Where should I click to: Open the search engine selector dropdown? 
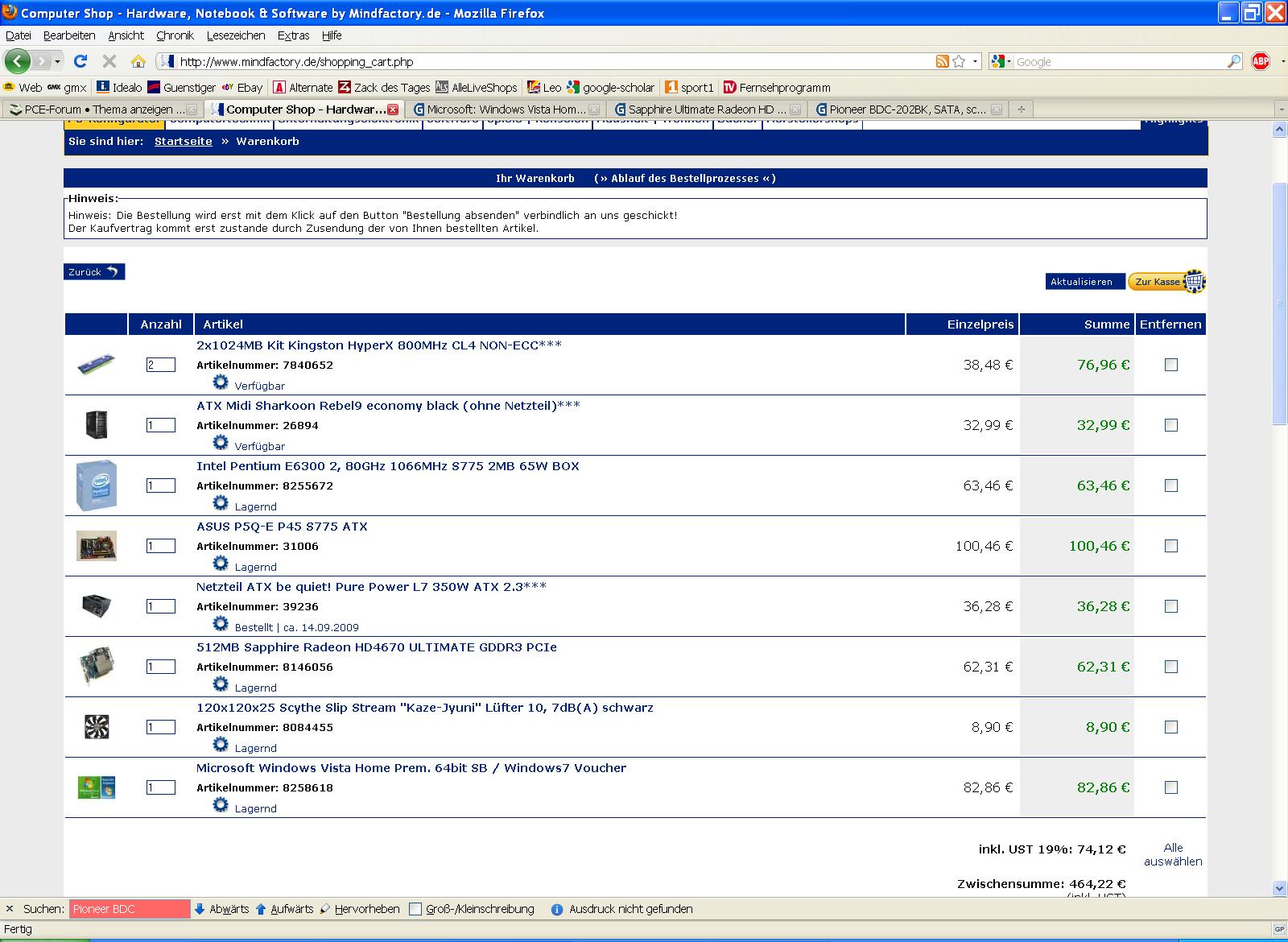(1008, 61)
